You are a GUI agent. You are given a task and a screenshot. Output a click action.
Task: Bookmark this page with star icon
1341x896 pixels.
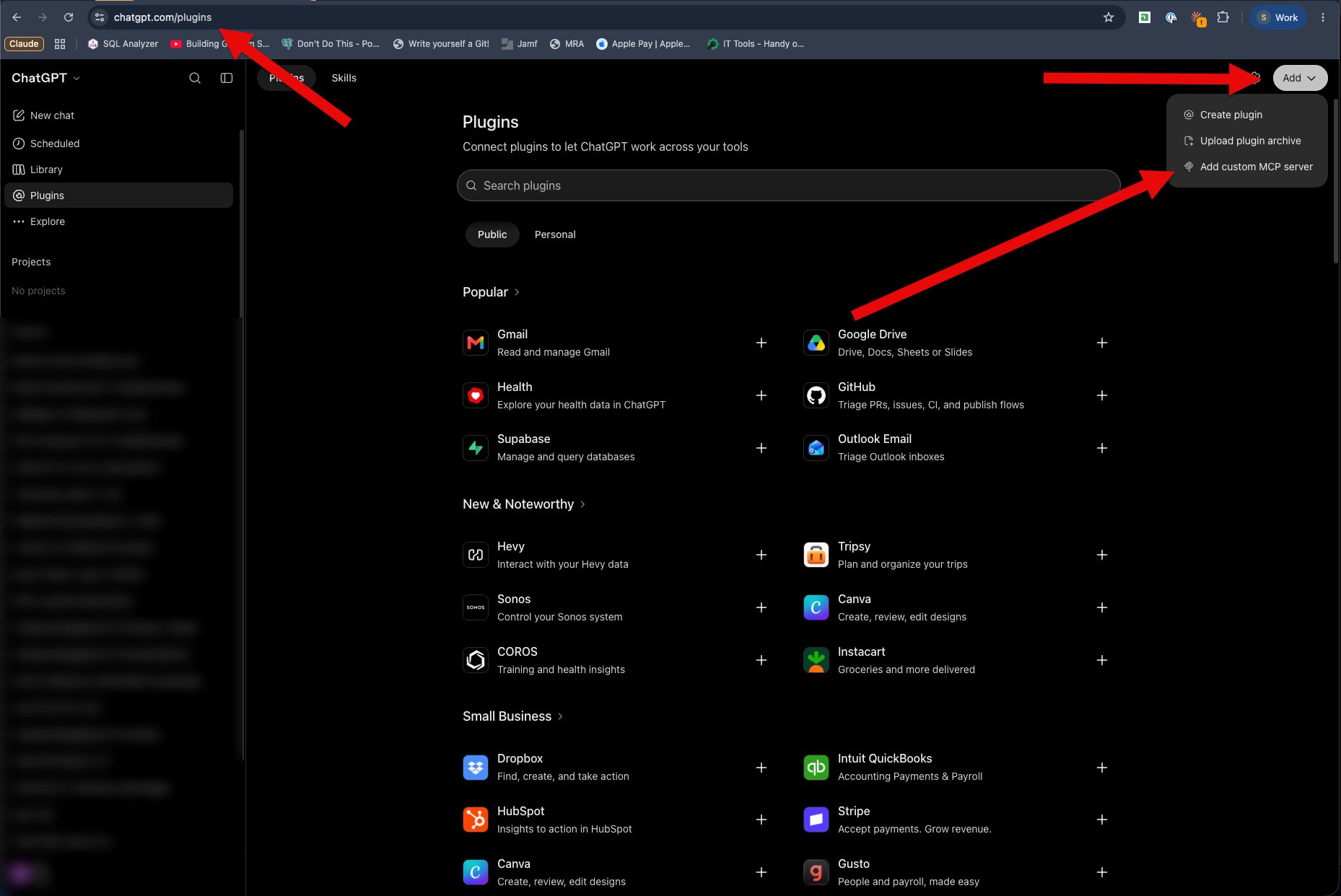1109,17
